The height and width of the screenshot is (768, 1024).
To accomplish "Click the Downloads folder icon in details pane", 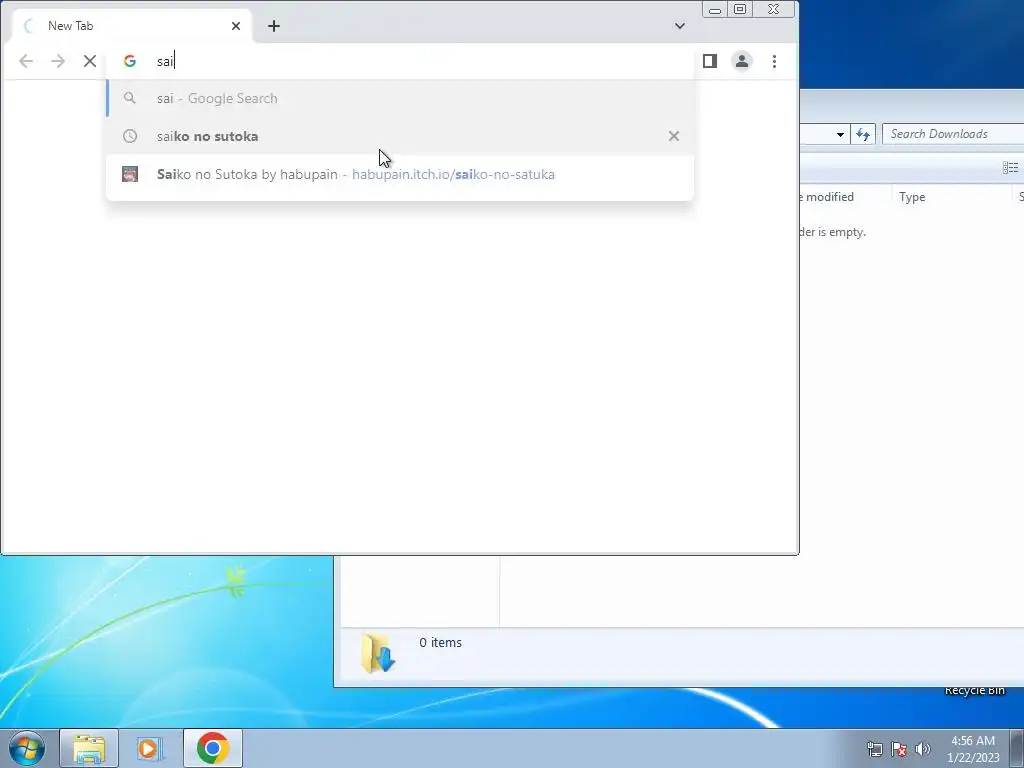I will 378,653.
